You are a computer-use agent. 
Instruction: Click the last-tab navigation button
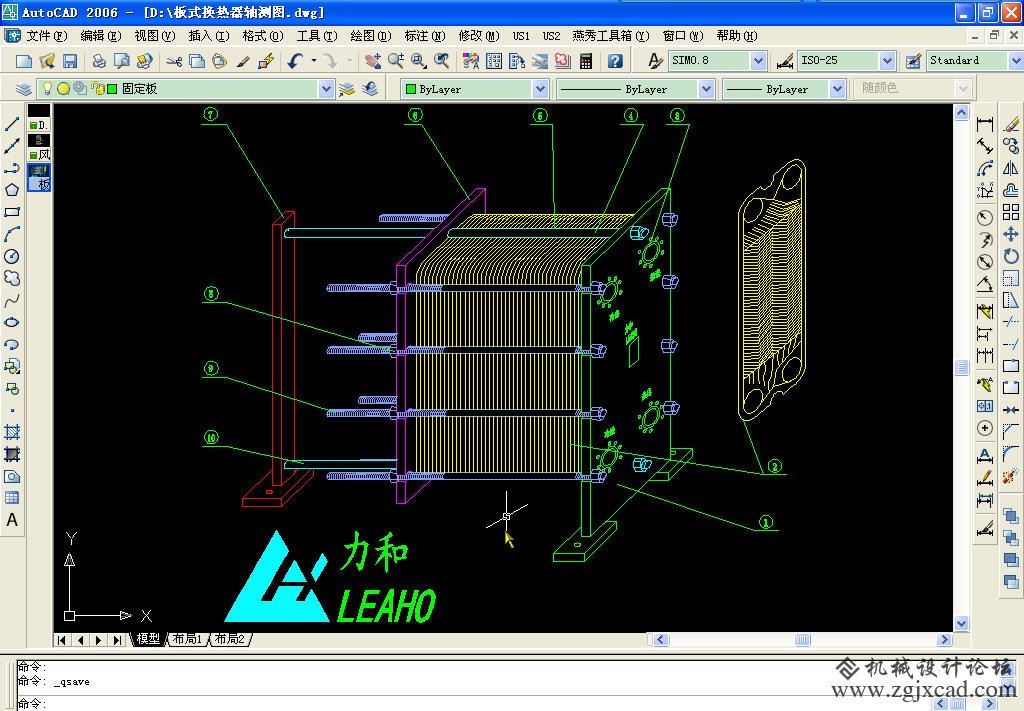coord(118,640)
